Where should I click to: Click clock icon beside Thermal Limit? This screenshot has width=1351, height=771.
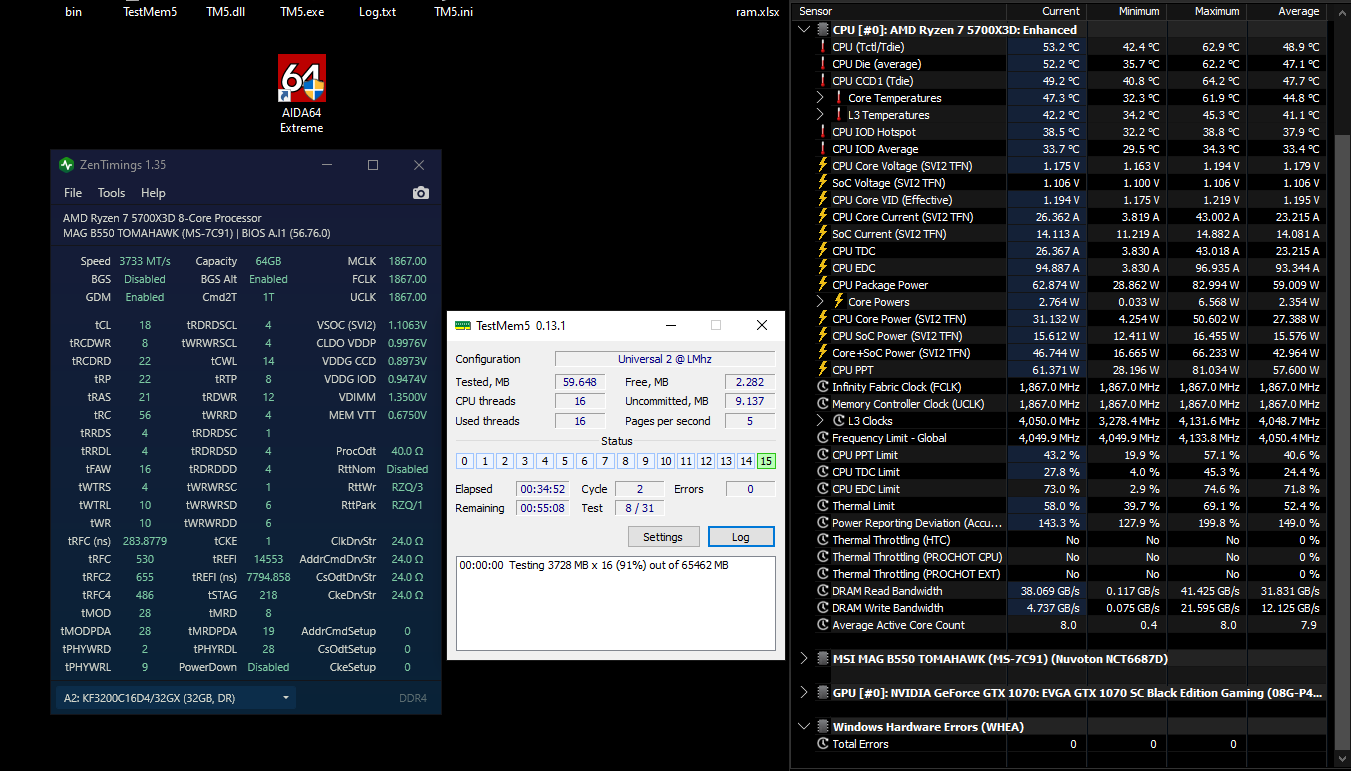[823, 506]
